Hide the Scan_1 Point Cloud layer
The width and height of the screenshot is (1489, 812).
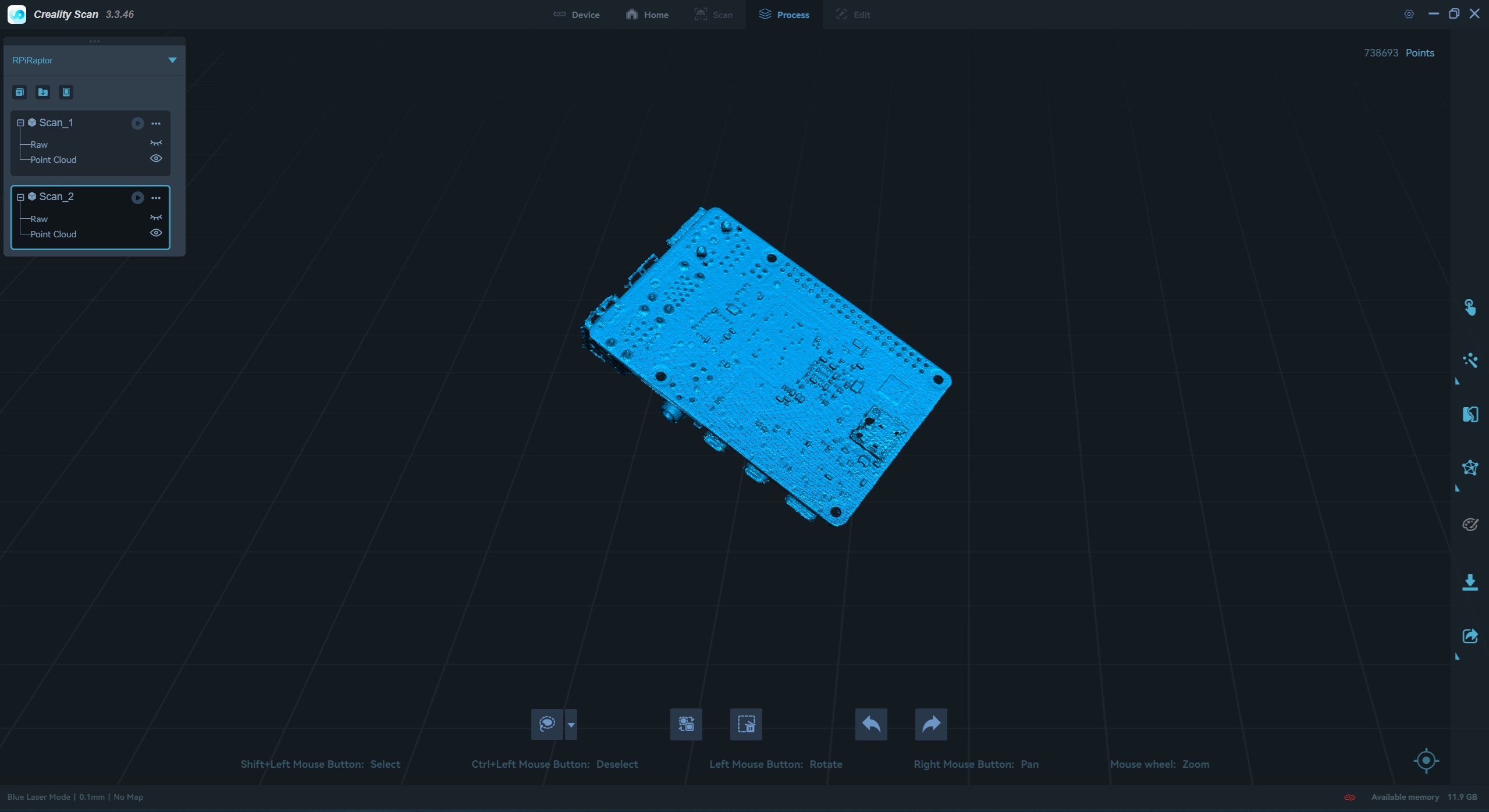click(156, 159)
